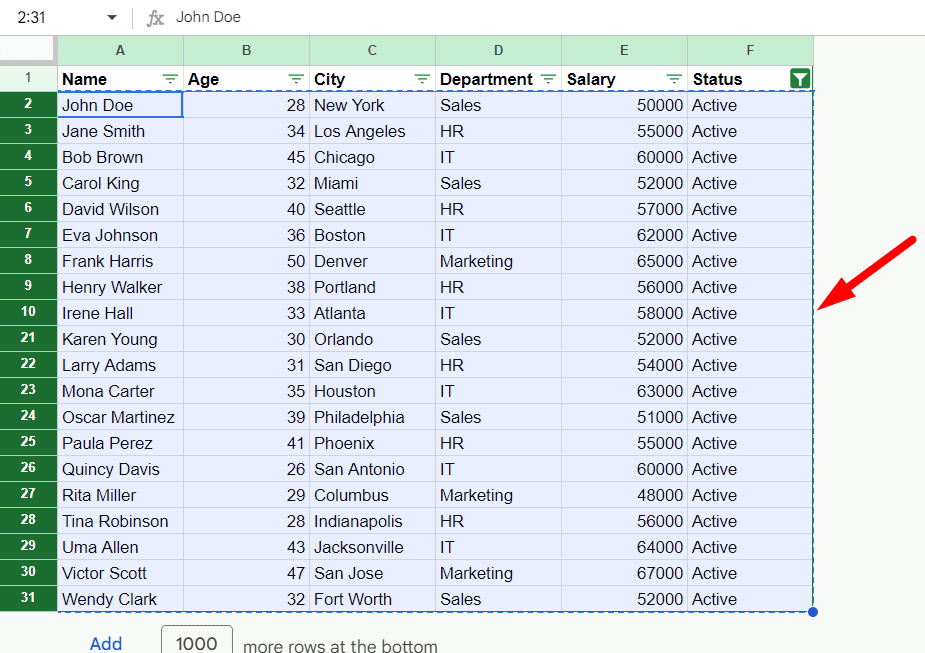Click Jane Smith's Active status cell

pyautogui.click(x=750, y=130)
